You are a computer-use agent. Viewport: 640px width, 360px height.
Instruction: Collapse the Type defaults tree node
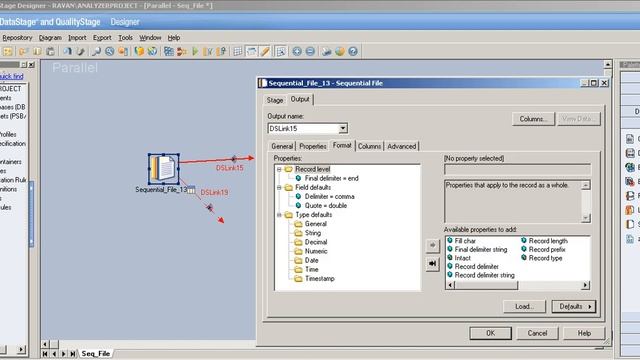[x=279, y=215]
